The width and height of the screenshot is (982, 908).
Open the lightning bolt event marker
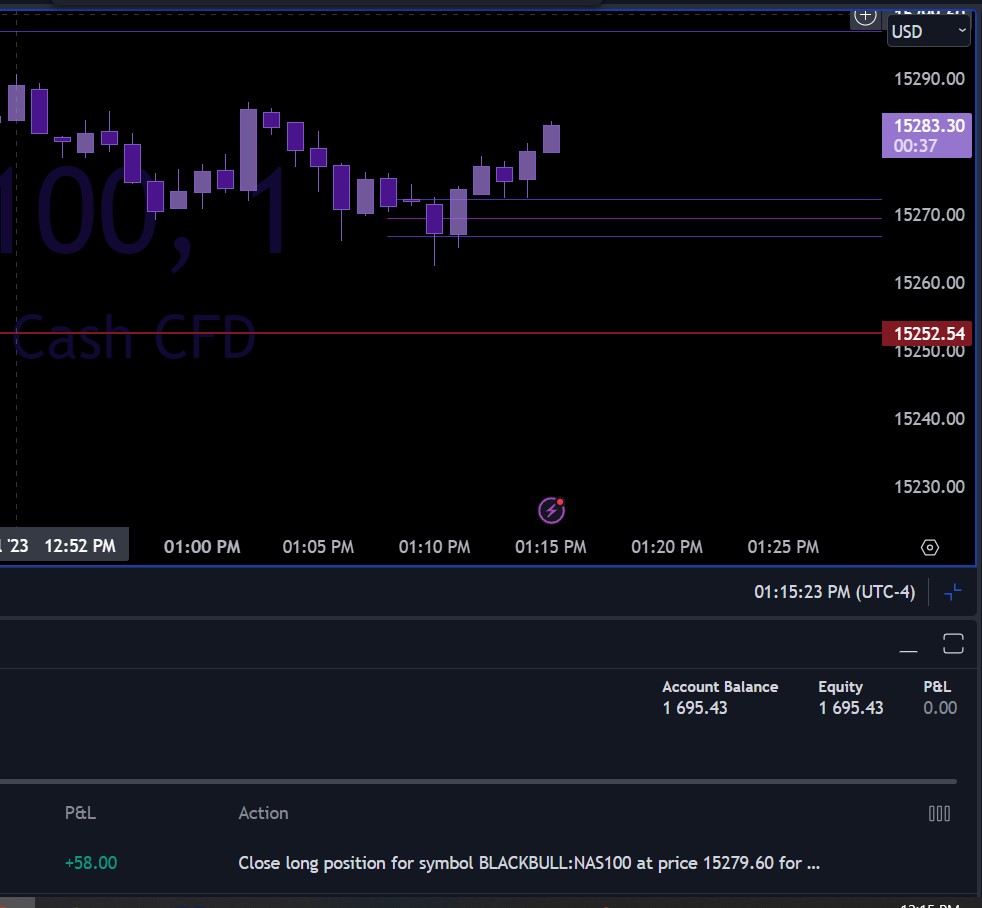551,510
